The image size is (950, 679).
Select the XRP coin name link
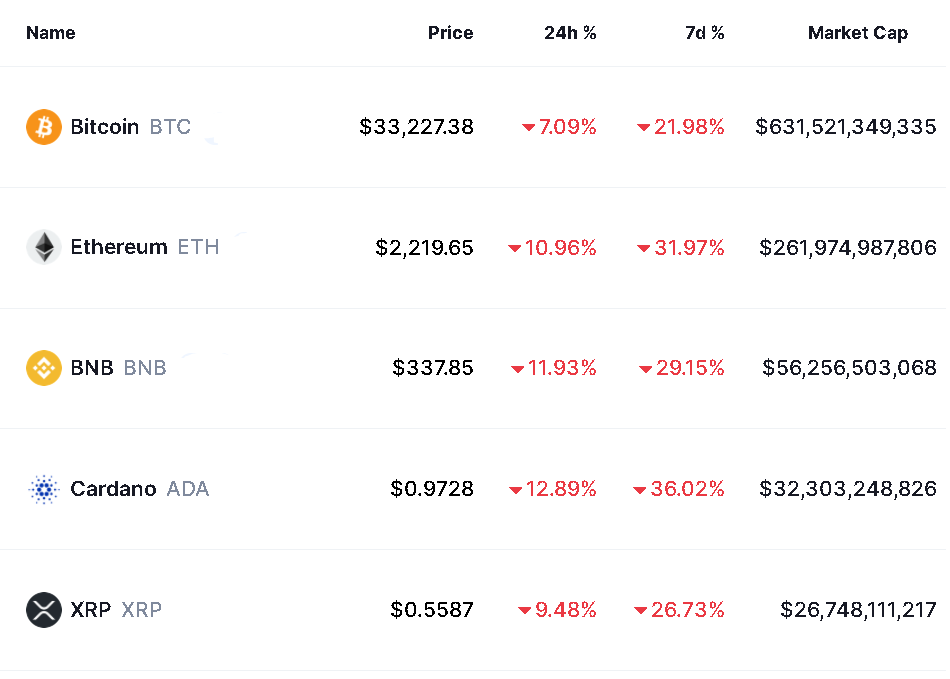[x=91, y=609]
